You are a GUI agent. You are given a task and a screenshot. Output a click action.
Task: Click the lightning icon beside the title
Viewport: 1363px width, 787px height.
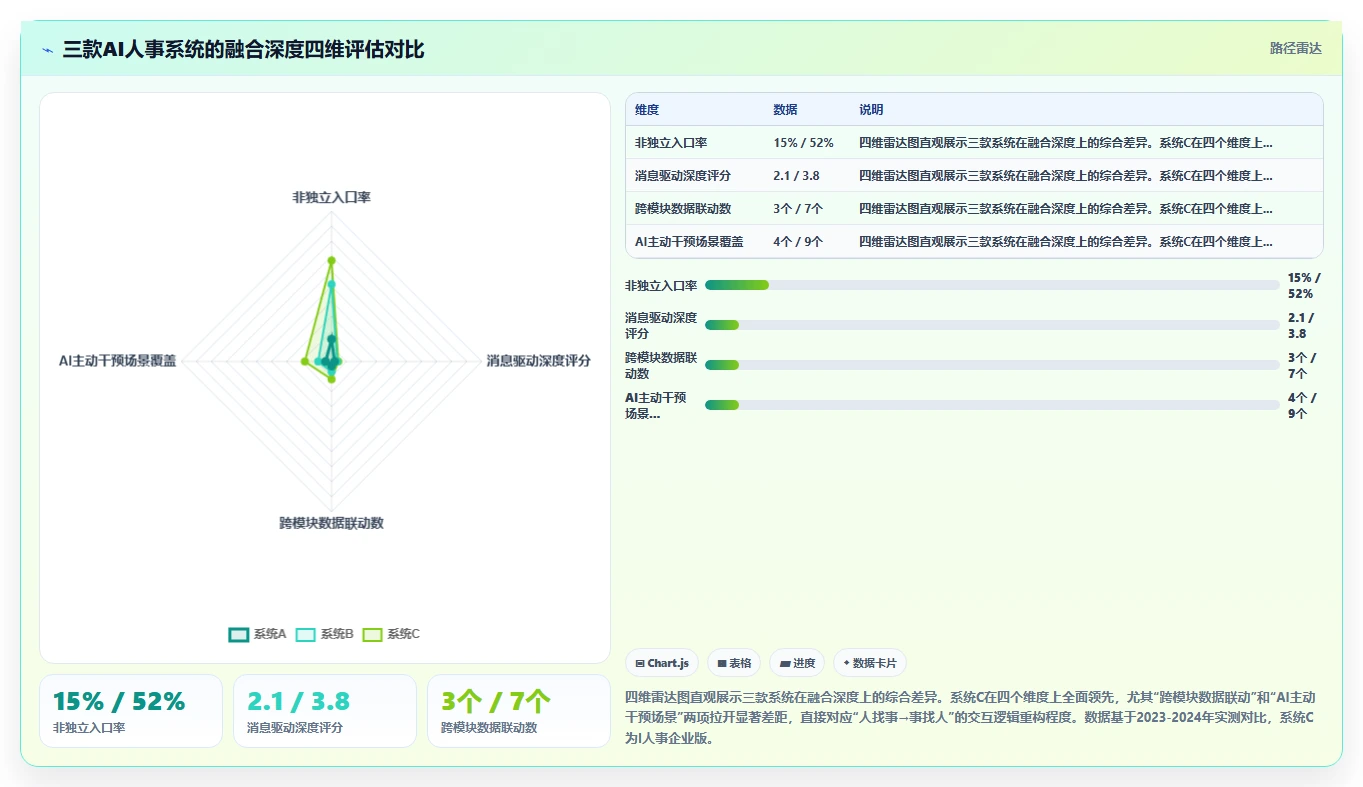tap(48, 50)
